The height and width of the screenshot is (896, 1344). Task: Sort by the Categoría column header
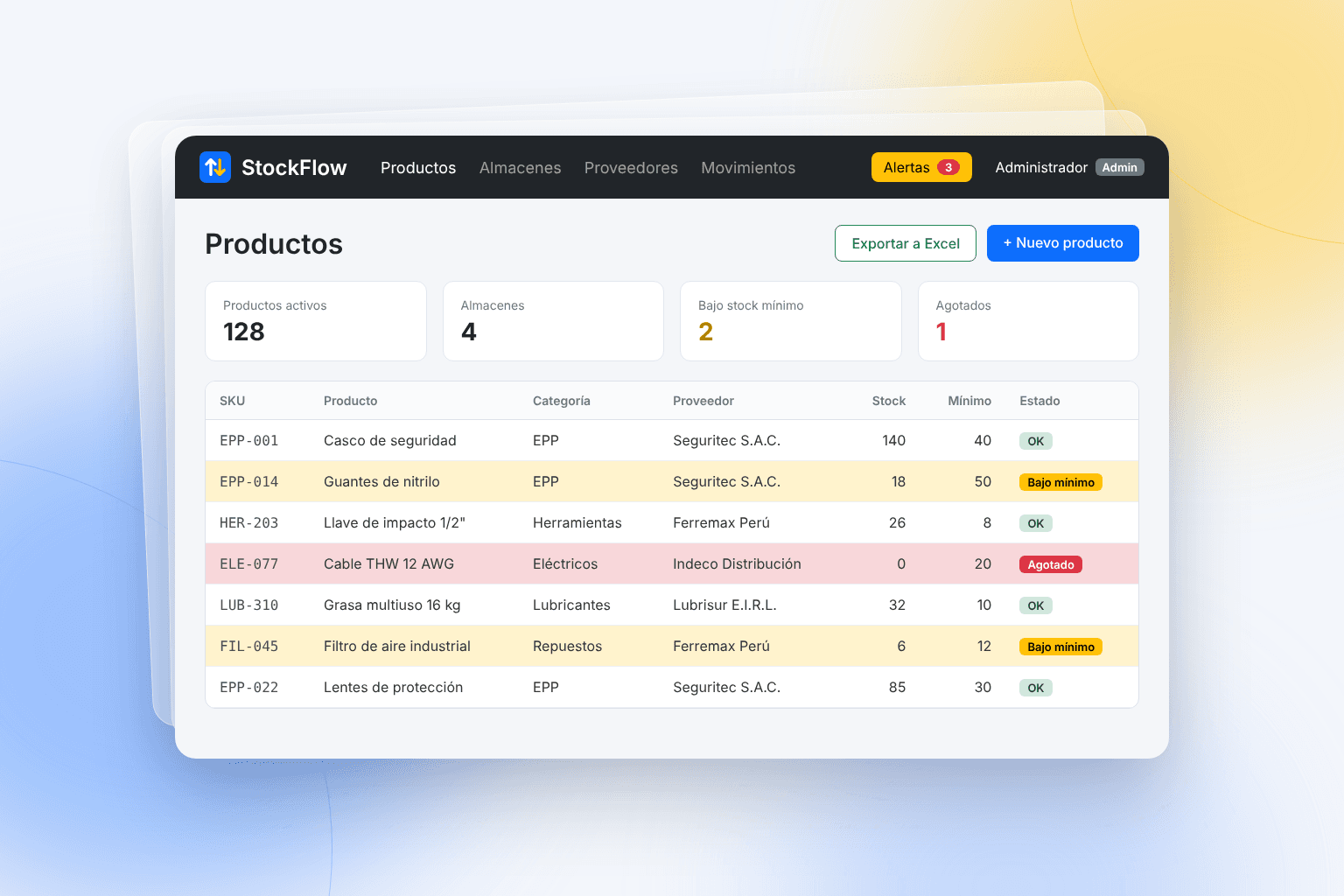[x=562, y=401]
